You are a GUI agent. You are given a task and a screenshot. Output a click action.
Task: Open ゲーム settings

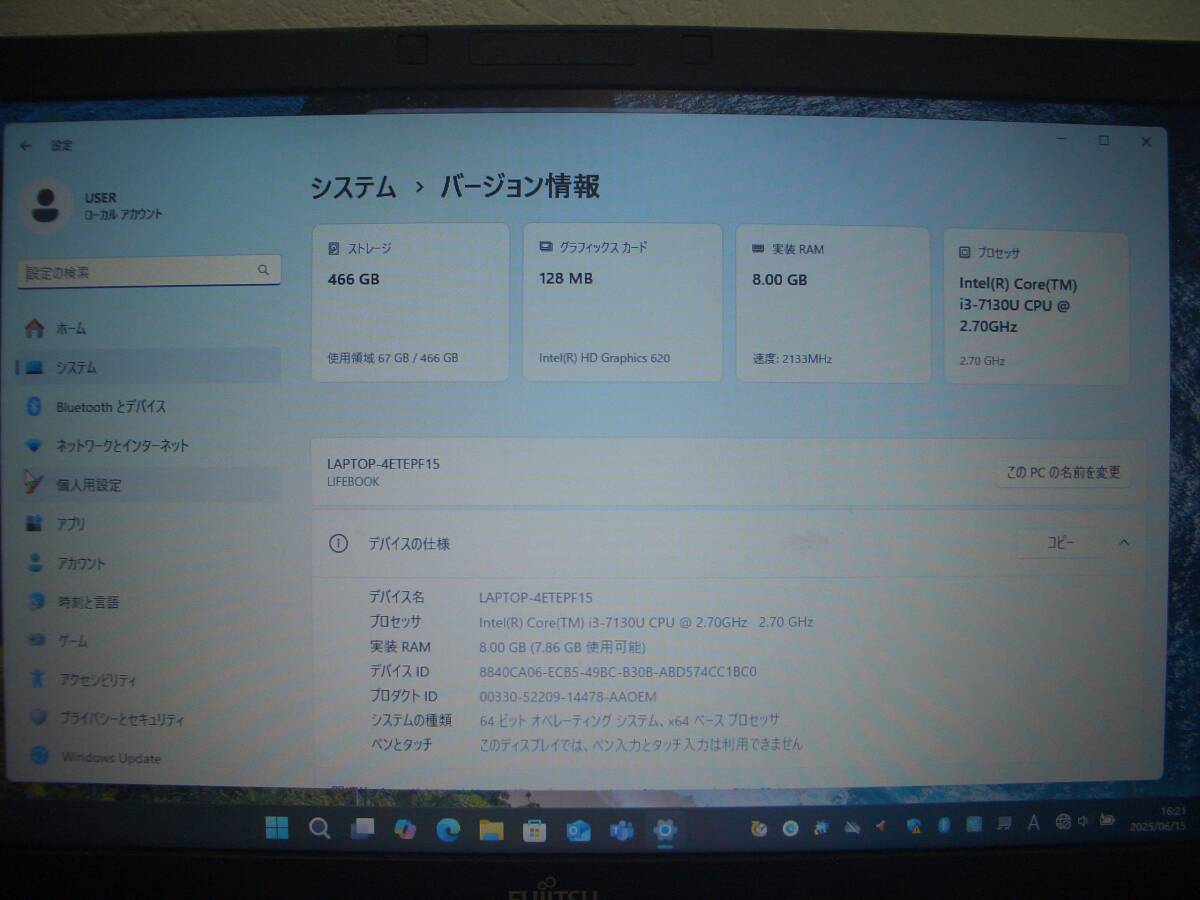tap(148, 641)
